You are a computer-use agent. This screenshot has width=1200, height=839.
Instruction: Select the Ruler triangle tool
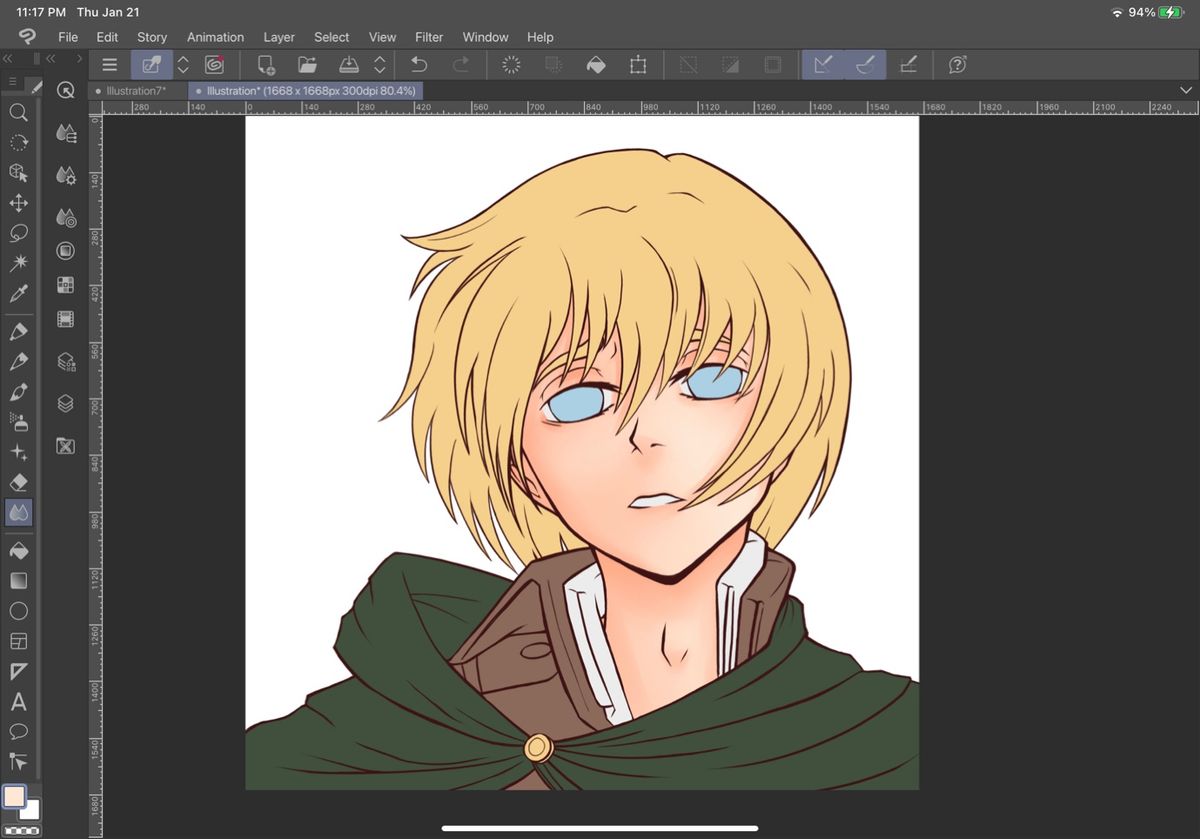pos(18,670)
